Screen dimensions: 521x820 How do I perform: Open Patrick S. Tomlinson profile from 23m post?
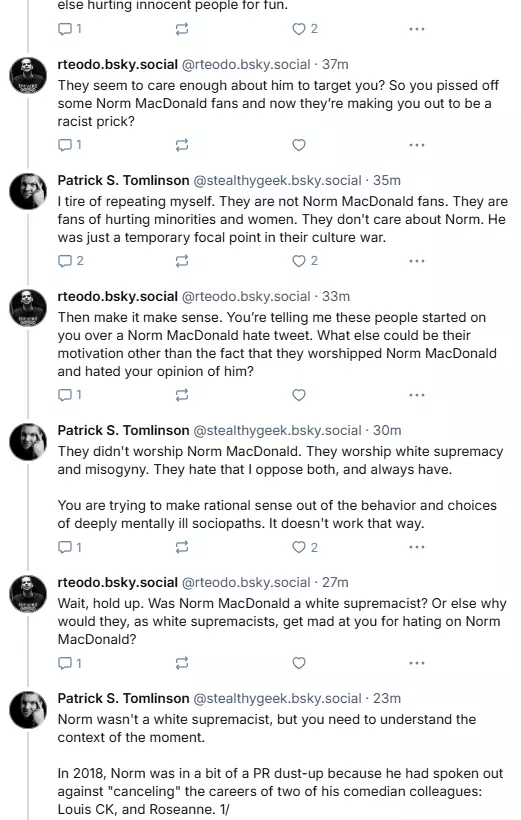123,698
